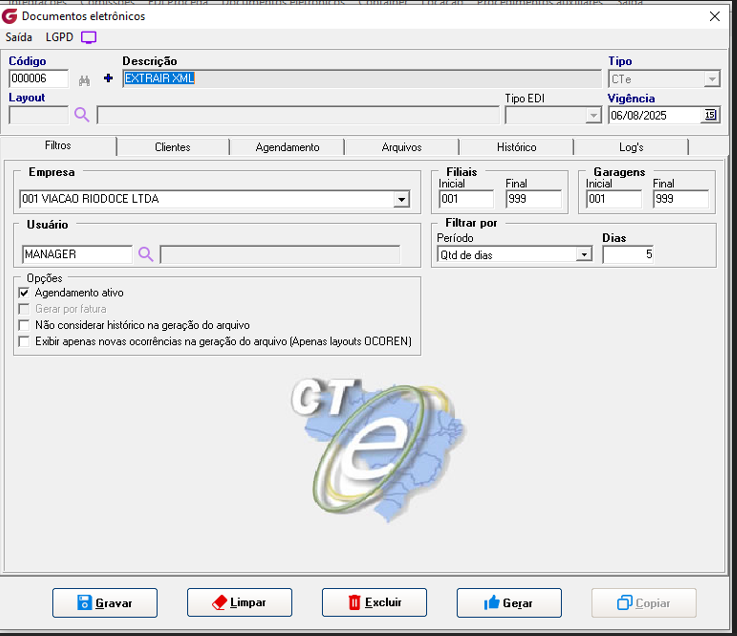
Task: Switch to the Log's tab
Action: pos(631,147)
